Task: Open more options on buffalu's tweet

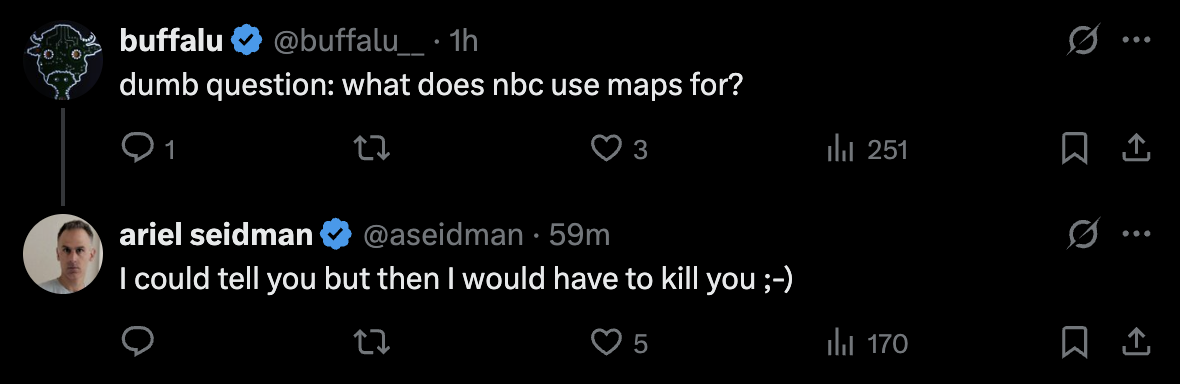Action: point(1136,41)
